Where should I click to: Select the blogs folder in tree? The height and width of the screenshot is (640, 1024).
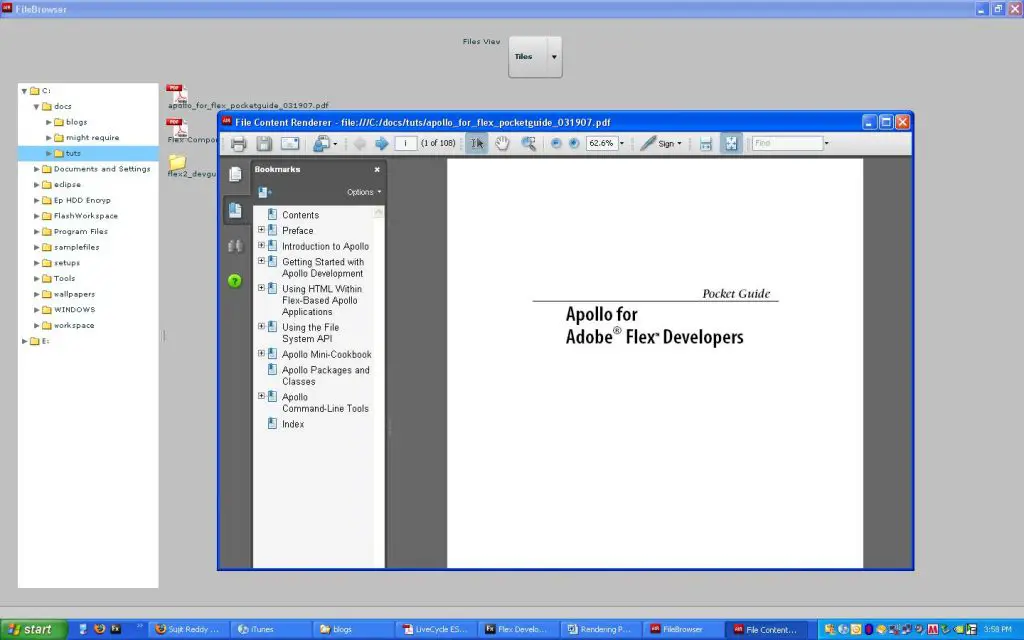76,122
